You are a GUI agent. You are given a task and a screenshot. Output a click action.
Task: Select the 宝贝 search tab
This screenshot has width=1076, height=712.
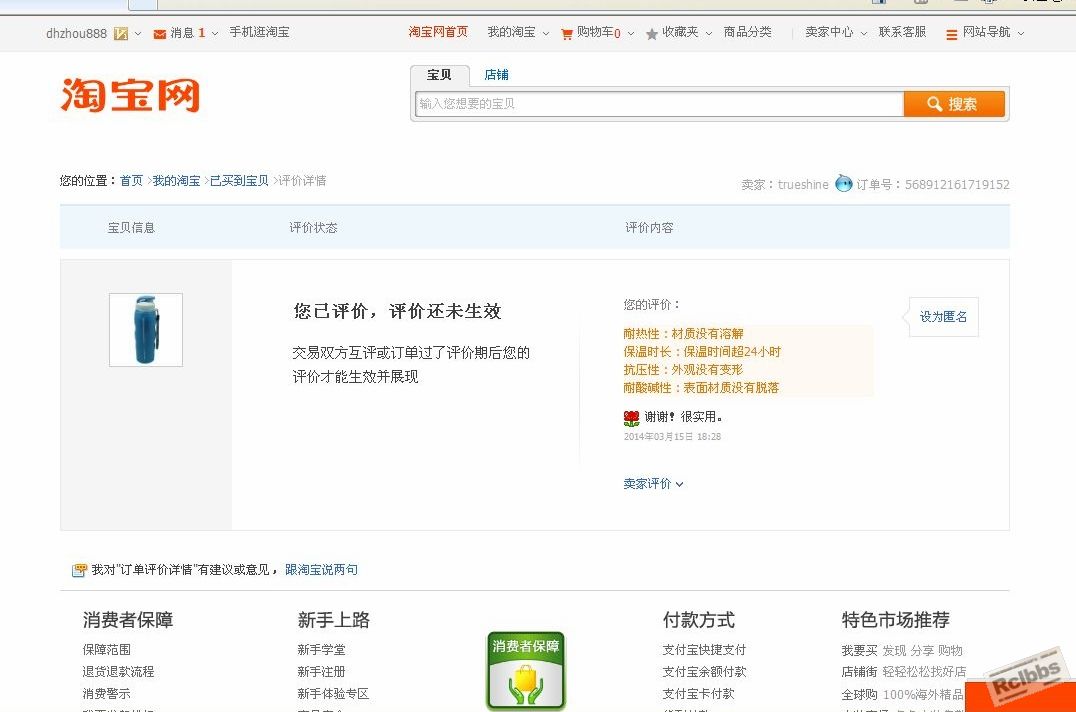click(439, 75)
